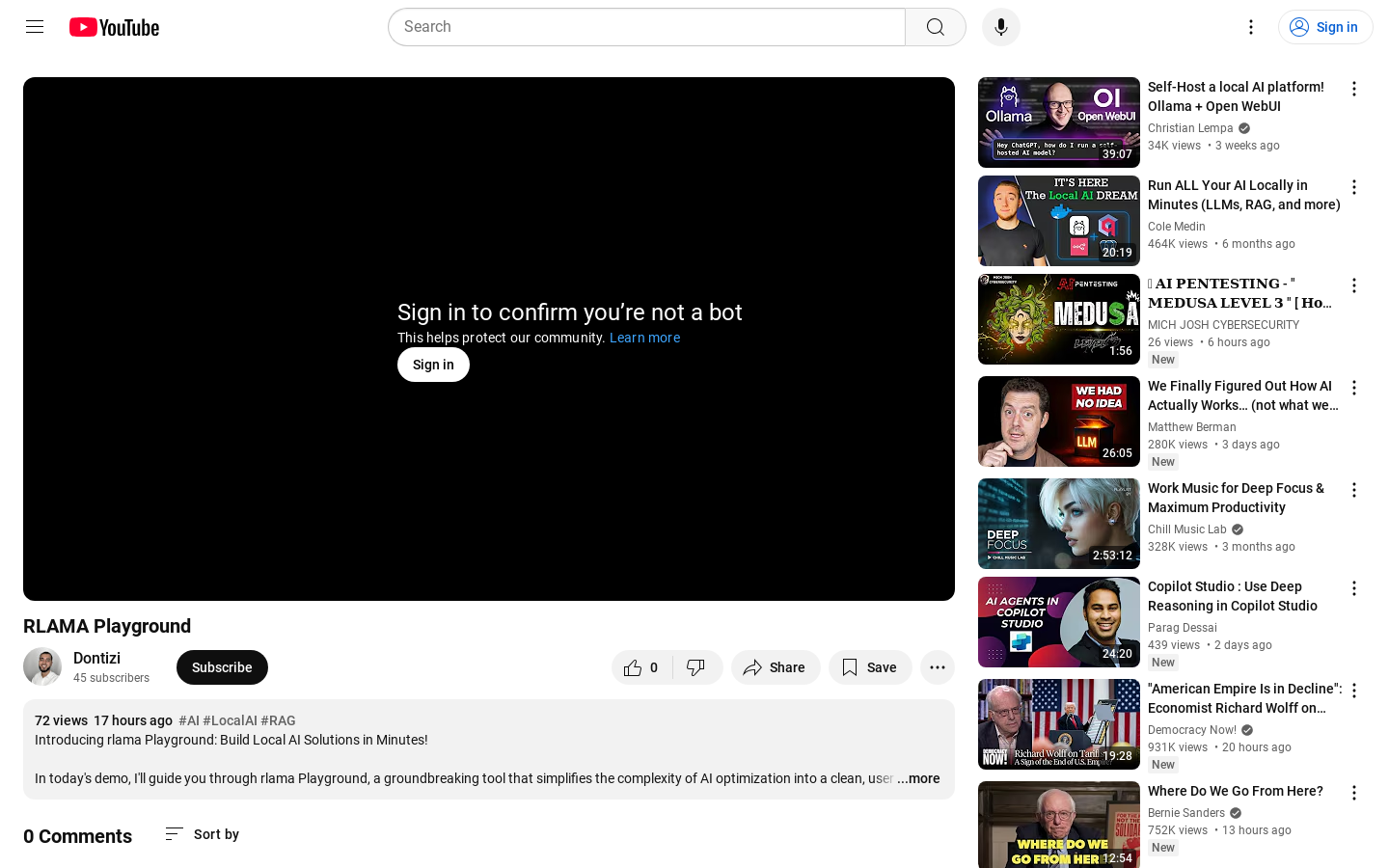Open title We Finally Figured Out How AI

pos(1243,395)
